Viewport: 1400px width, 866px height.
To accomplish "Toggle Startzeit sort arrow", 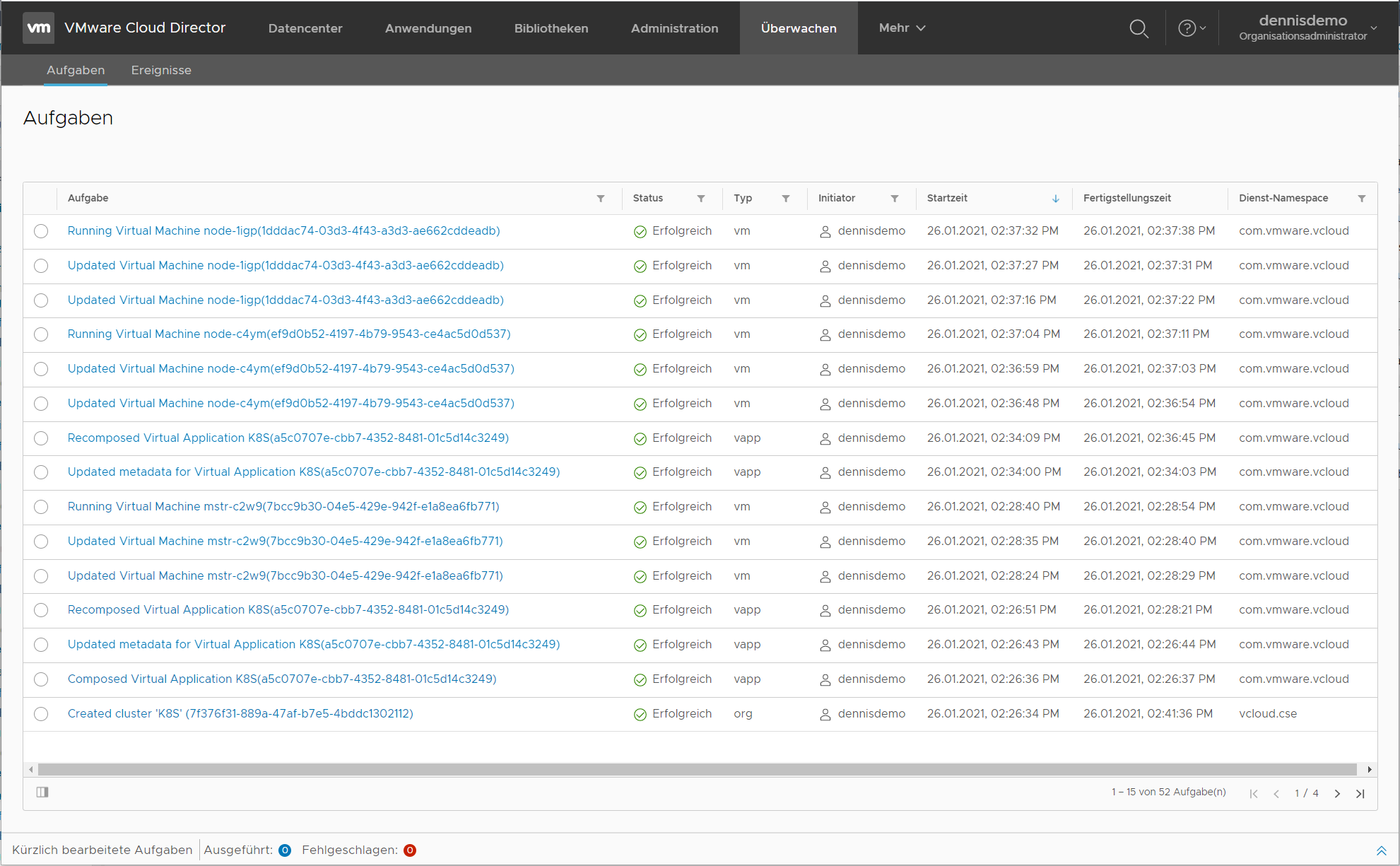I will 1056,199.
